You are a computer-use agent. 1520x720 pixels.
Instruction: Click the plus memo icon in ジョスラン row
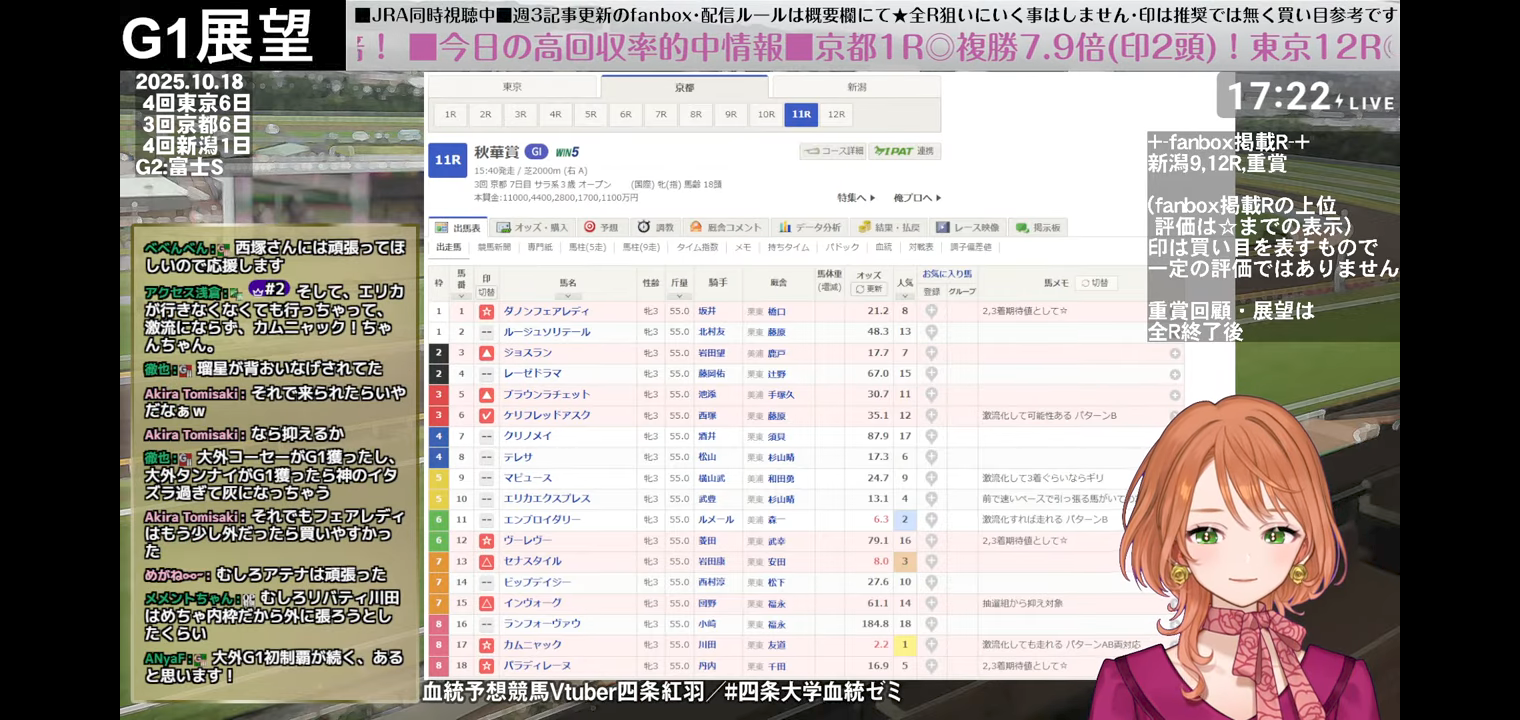[x=1174, y=353]
